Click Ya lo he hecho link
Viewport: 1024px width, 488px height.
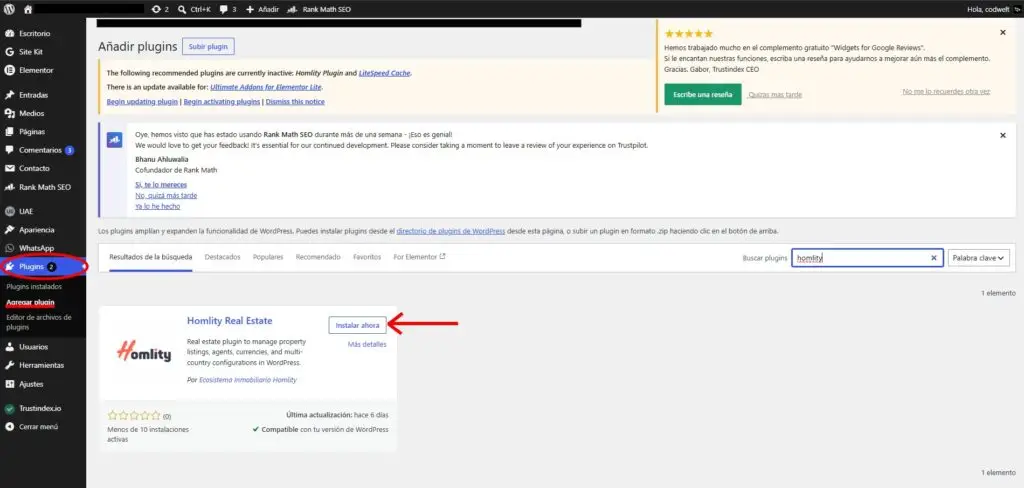point(157,206)
